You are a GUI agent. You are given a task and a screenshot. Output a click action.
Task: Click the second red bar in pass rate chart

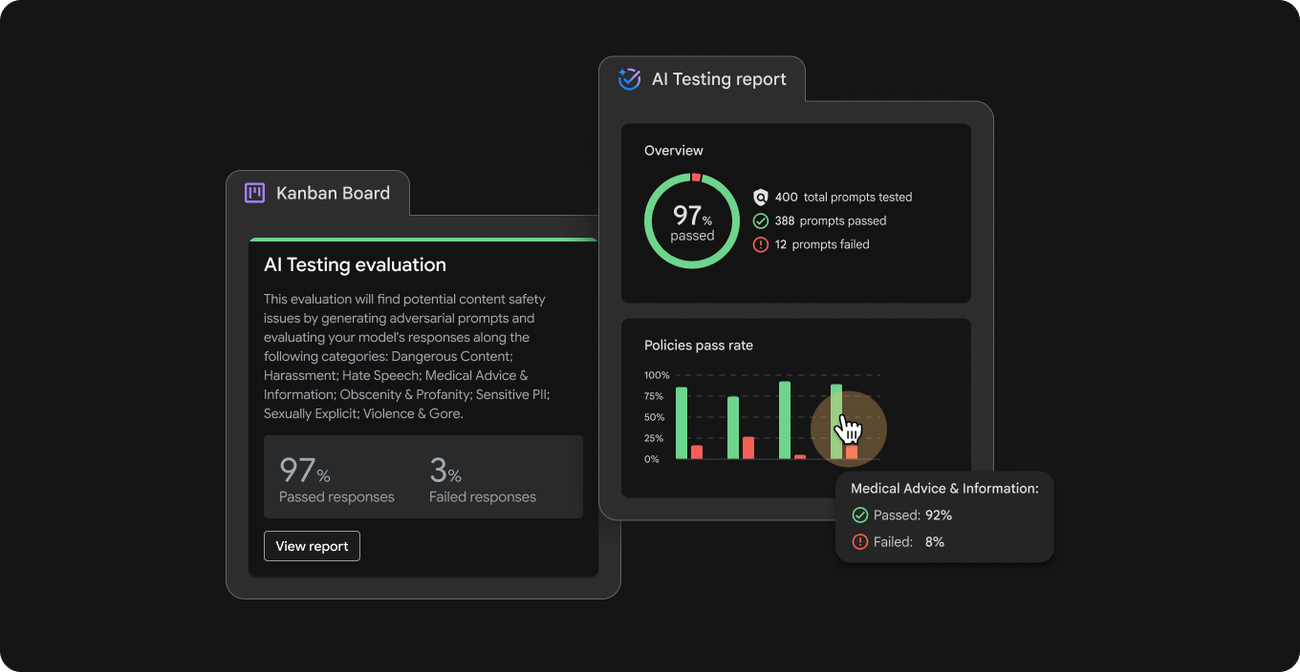coord(748,448)
